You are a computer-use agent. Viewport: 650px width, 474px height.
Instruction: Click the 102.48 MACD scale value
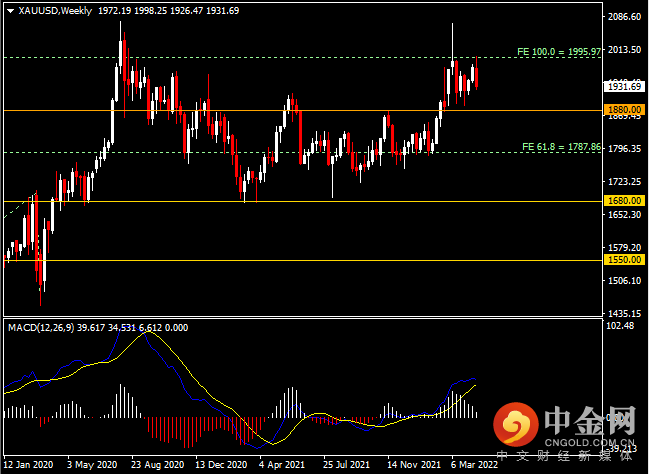620,326
